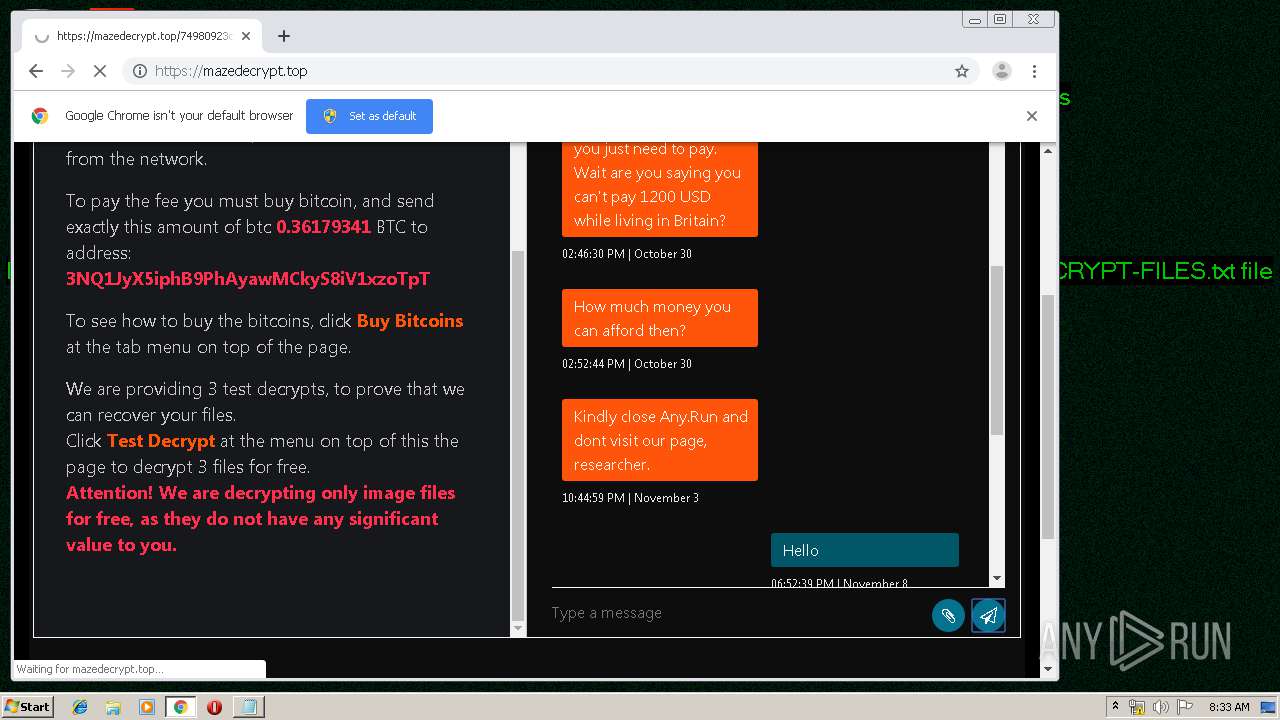
Task: Click the Action Center flag icon
Action: (x=1183, y=707)
